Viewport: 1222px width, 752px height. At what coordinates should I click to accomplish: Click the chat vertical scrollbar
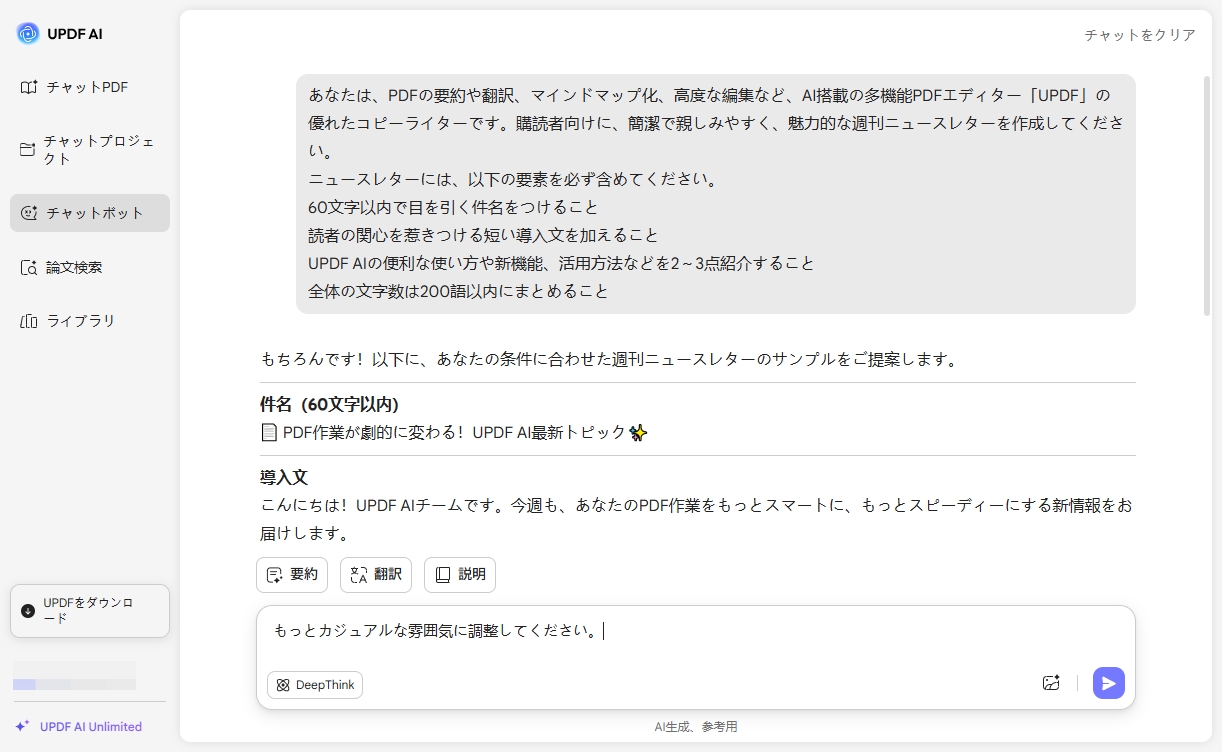[1209, 195]
